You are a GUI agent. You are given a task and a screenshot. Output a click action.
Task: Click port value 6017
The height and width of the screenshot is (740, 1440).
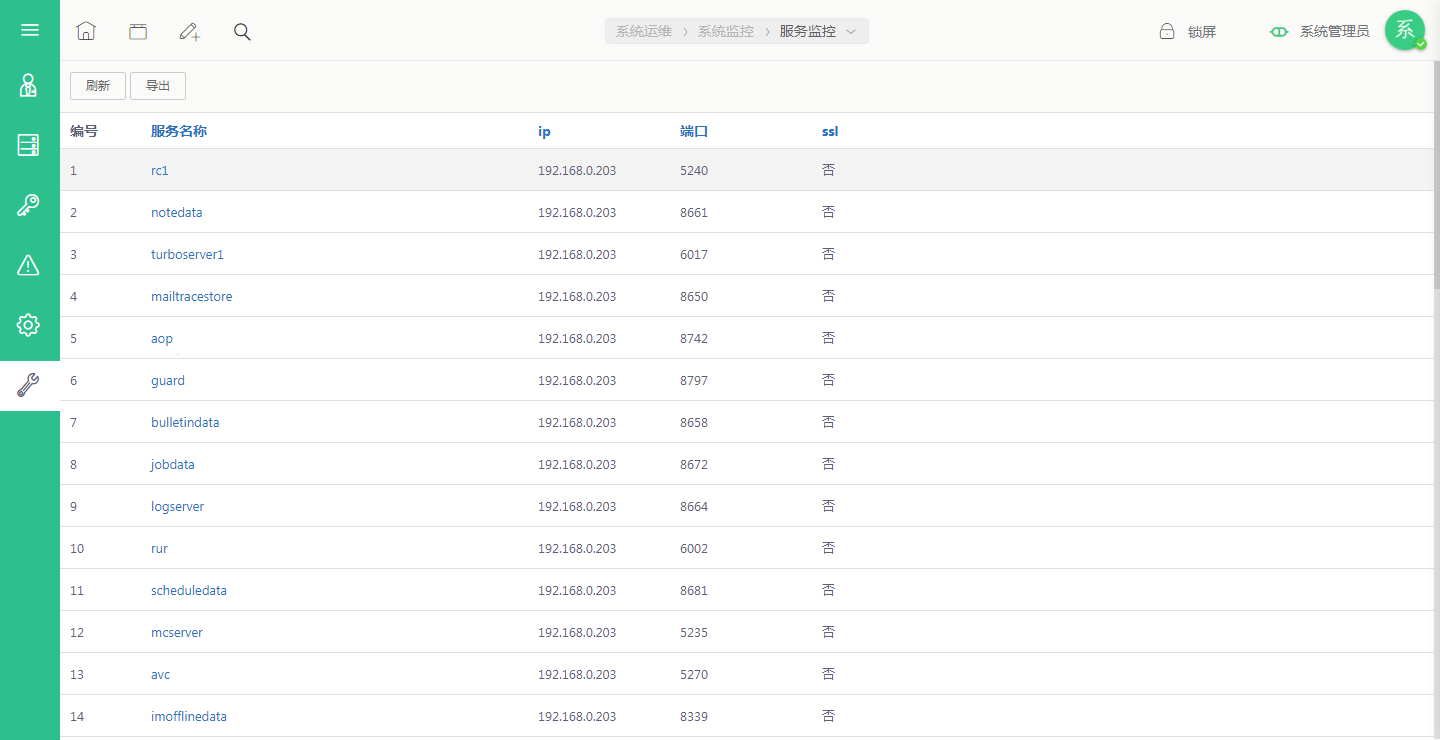click(x=694, y=255)
